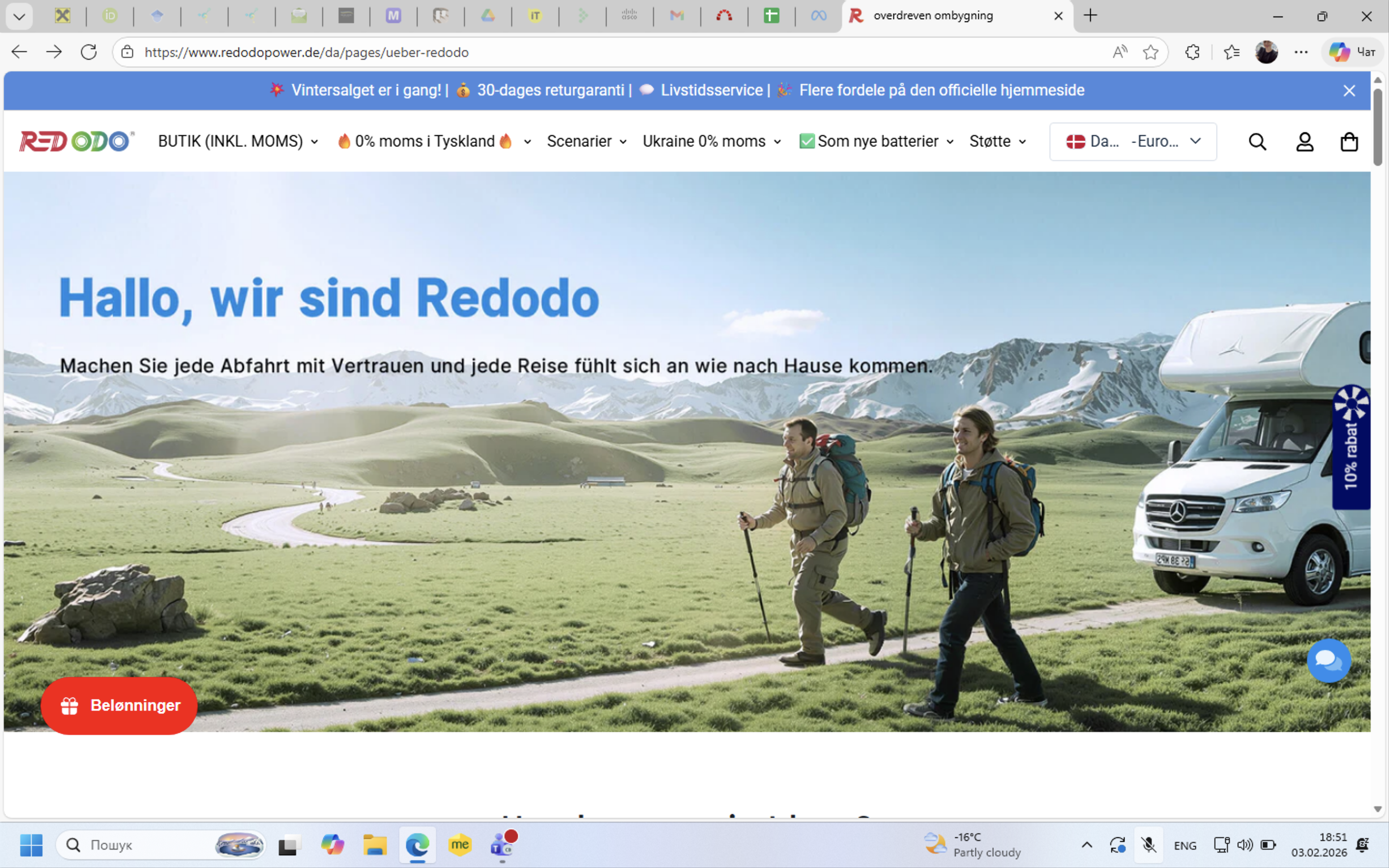This screenshot has width=1389, height=868.
Task: Open Ukraine 0% moms menu
Action: pyautogui.click(x=711, y=141)
